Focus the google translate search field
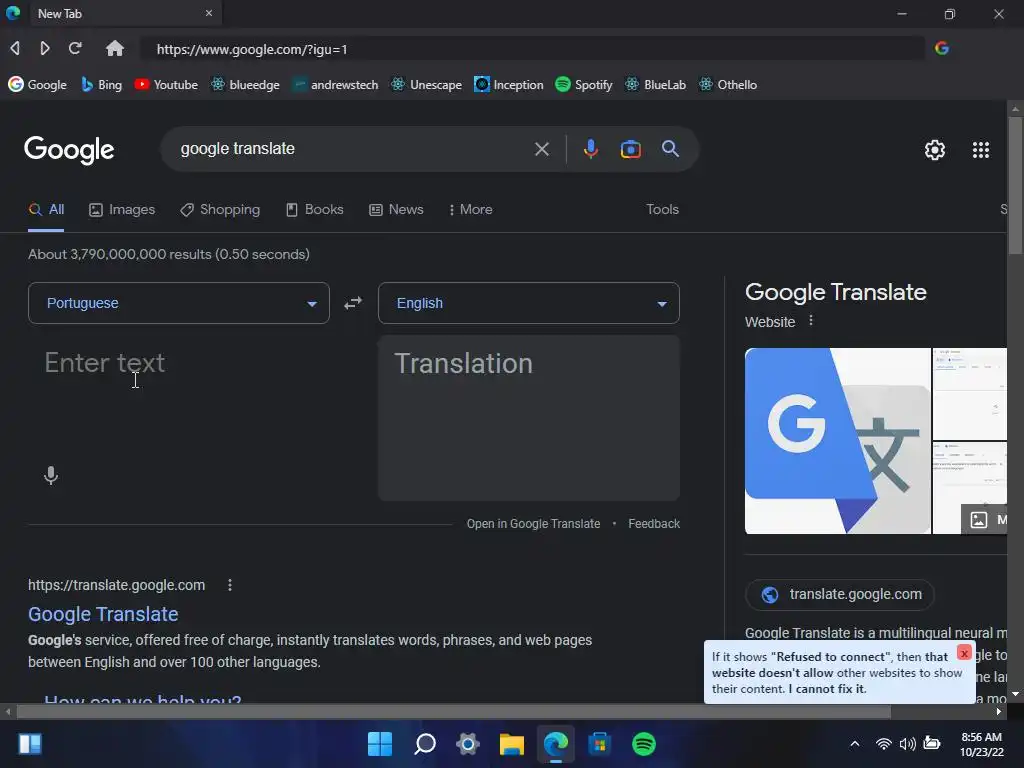Screen dimensions: 1024x768 click(x=353, y=149)
